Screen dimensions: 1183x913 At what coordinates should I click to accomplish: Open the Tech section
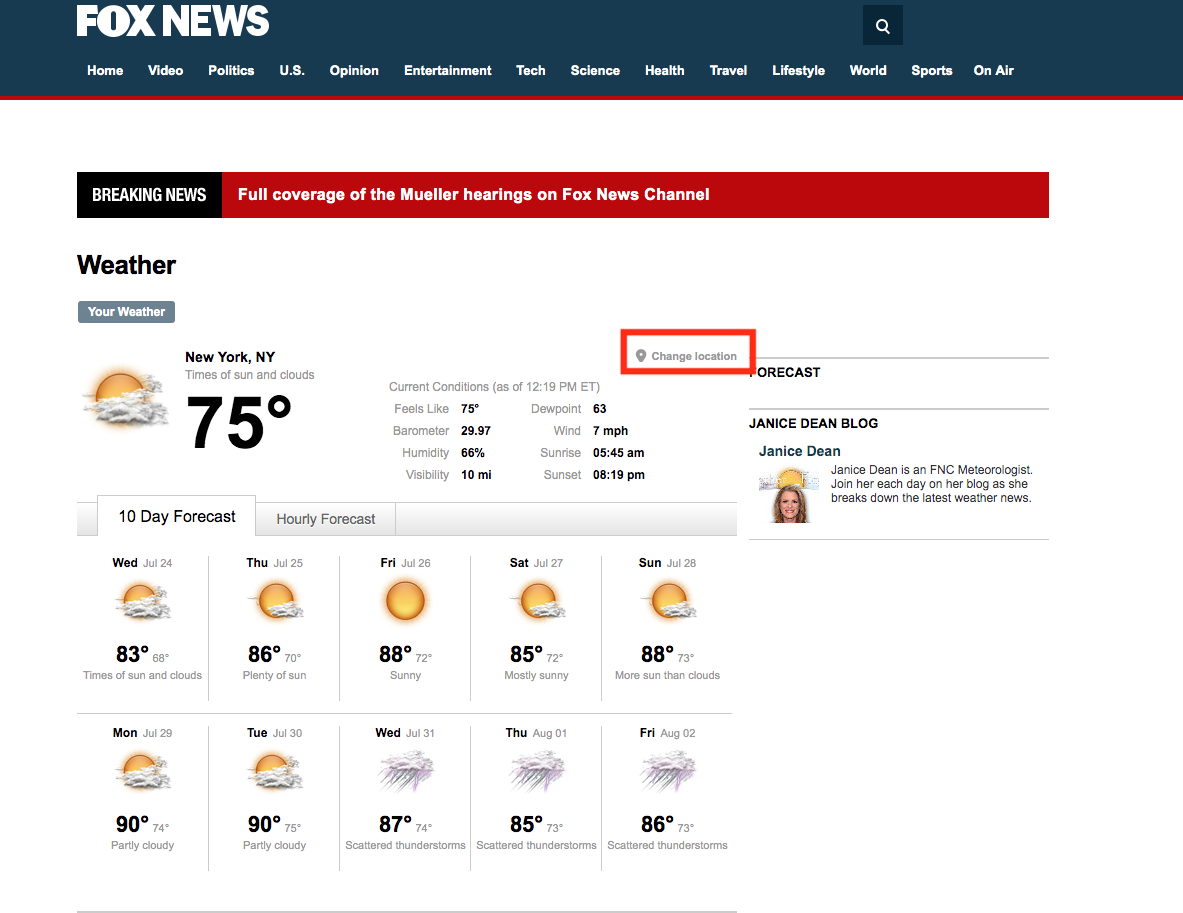530,70
